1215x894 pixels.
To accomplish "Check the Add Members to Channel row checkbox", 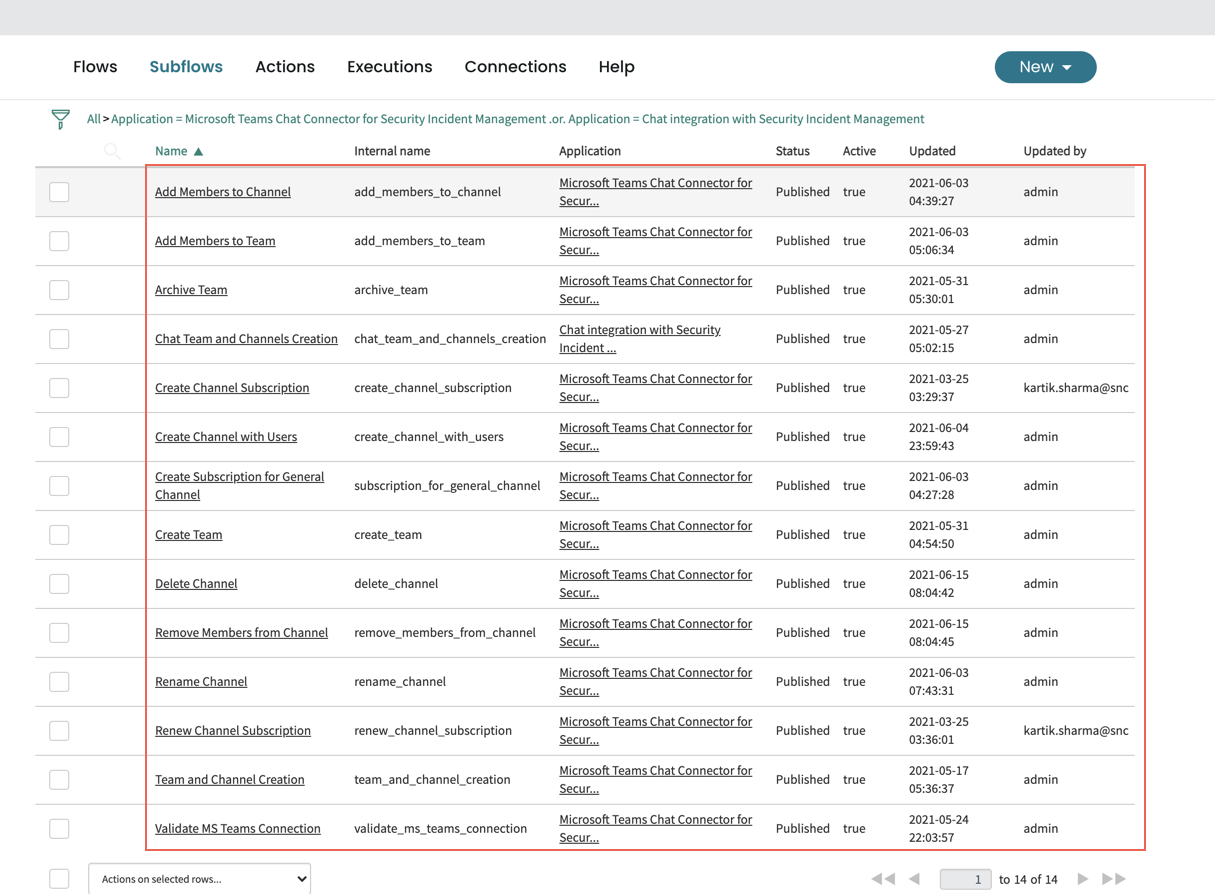I will point(59,191).
